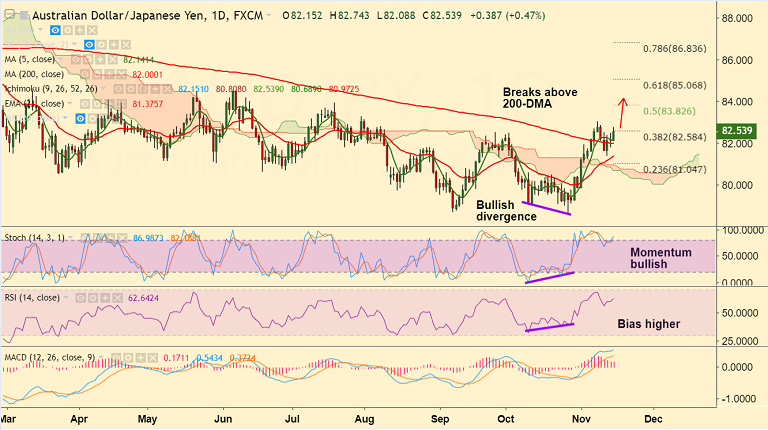Screen dimensions: 768x430
Task: Toggle visibility eye for Vol (20)
Action: click(x=55, y=30)
